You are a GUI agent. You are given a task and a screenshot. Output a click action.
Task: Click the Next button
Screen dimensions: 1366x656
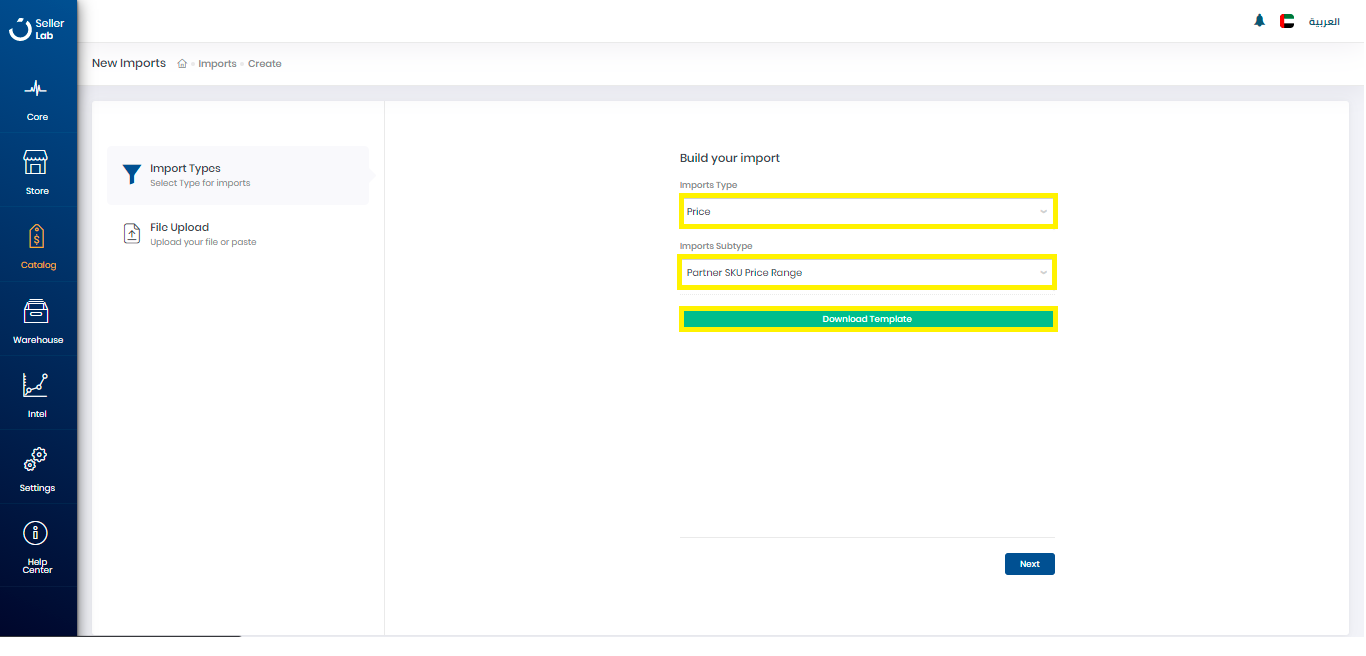click(1029, 564)
